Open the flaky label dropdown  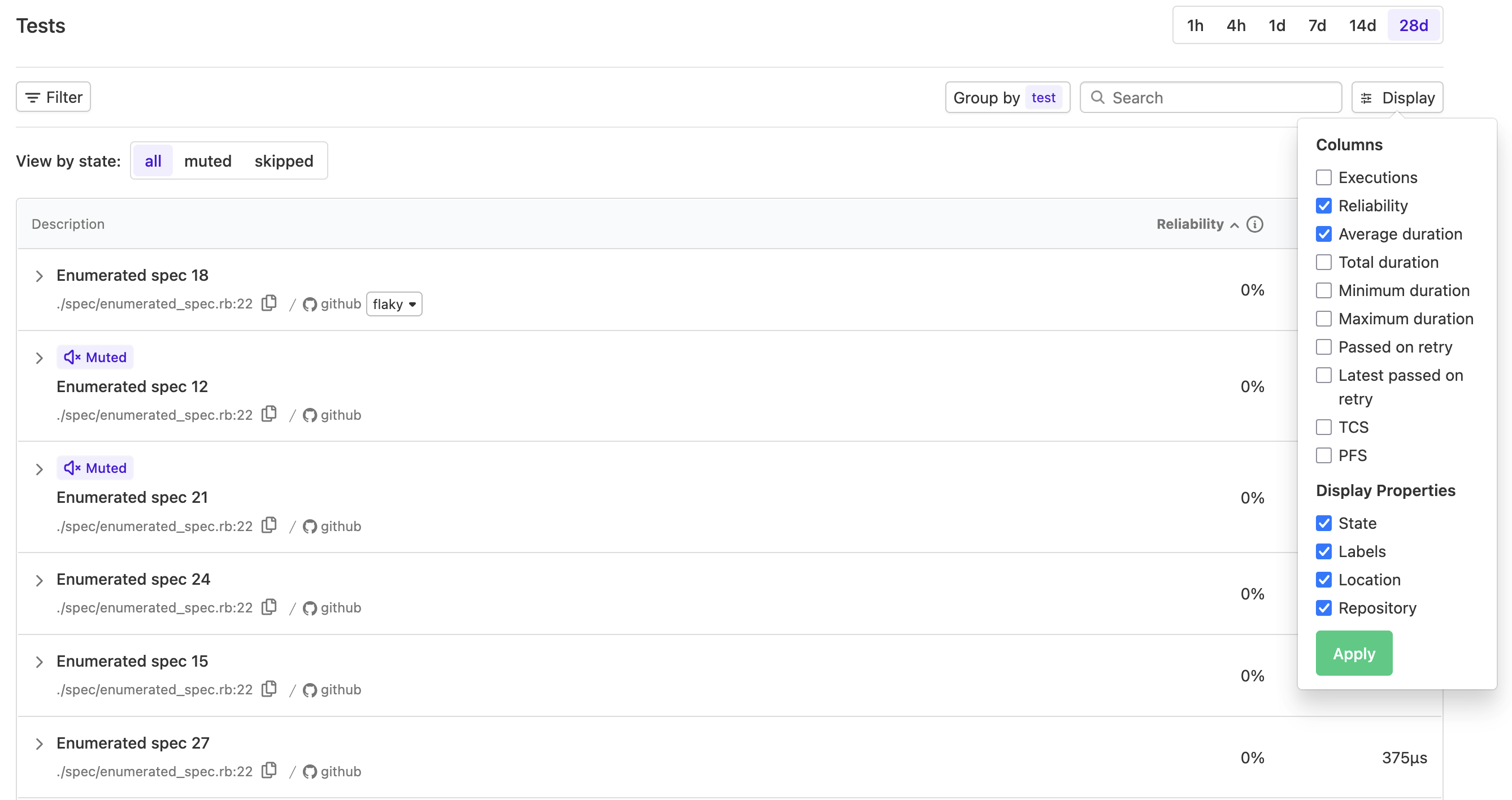pos(394,304)
